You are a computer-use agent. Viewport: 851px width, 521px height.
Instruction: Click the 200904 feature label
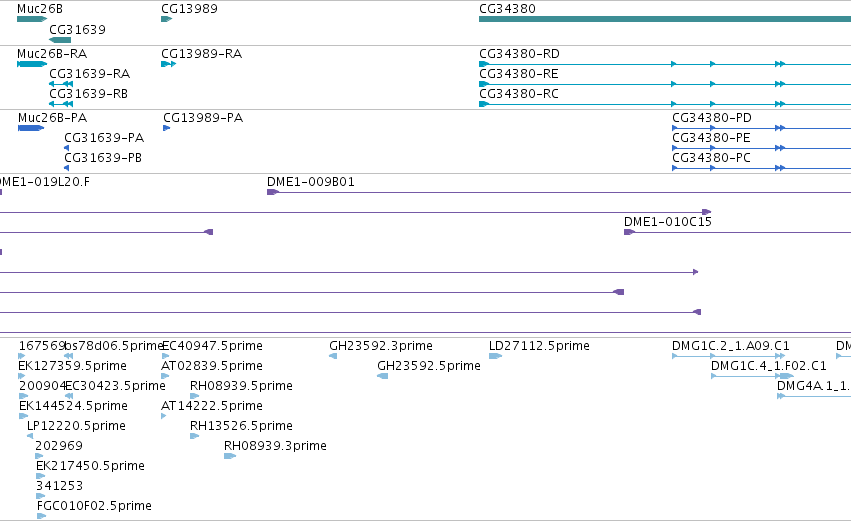(42, 386)
